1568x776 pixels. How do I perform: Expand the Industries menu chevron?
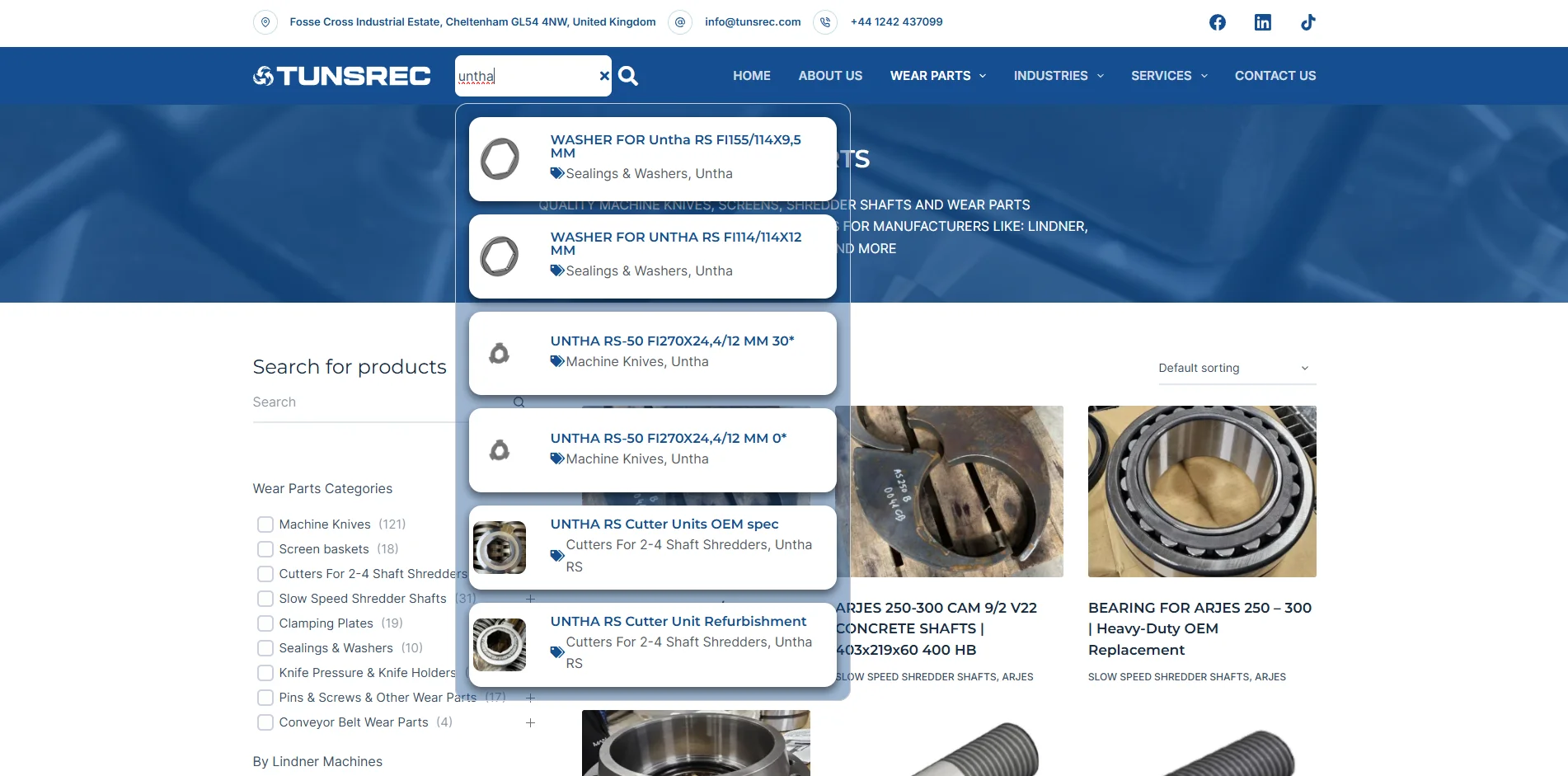1101,76
